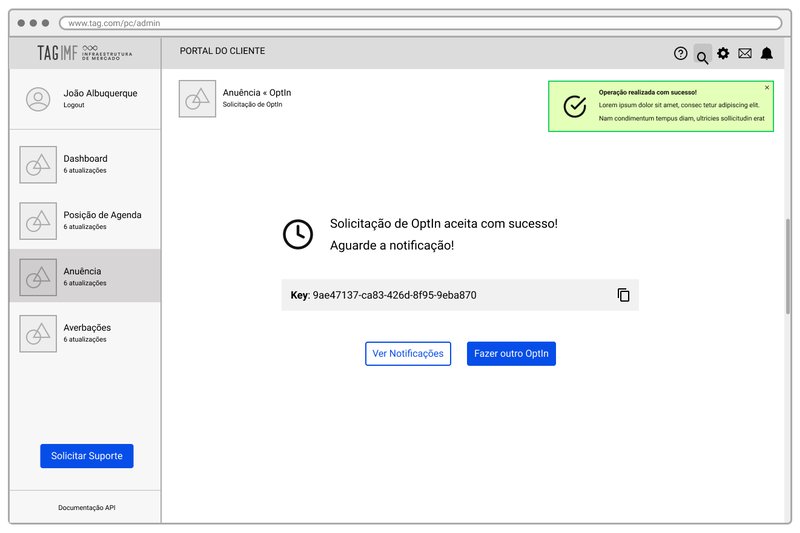The height and width of the screenshot is (533, 800).
Task: Open the mail envelope icon
Action: [x=745, y=53]
